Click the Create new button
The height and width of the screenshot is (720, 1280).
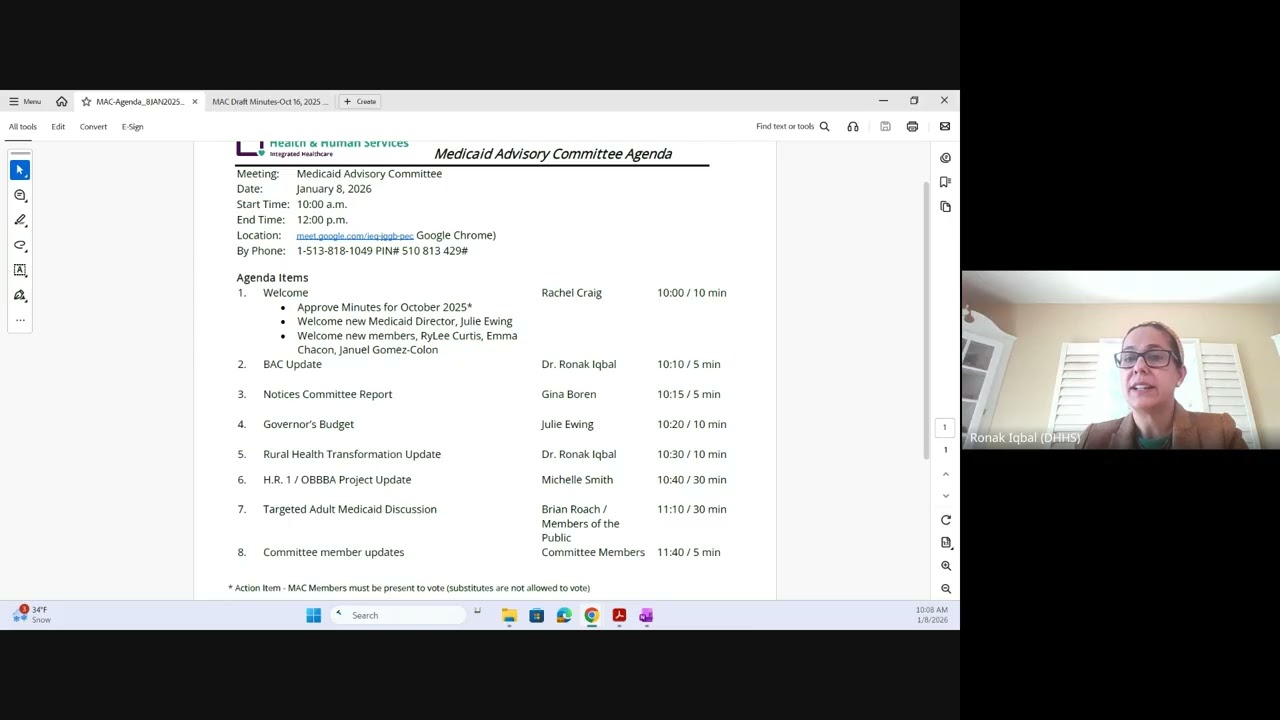[x=360, y=101]
